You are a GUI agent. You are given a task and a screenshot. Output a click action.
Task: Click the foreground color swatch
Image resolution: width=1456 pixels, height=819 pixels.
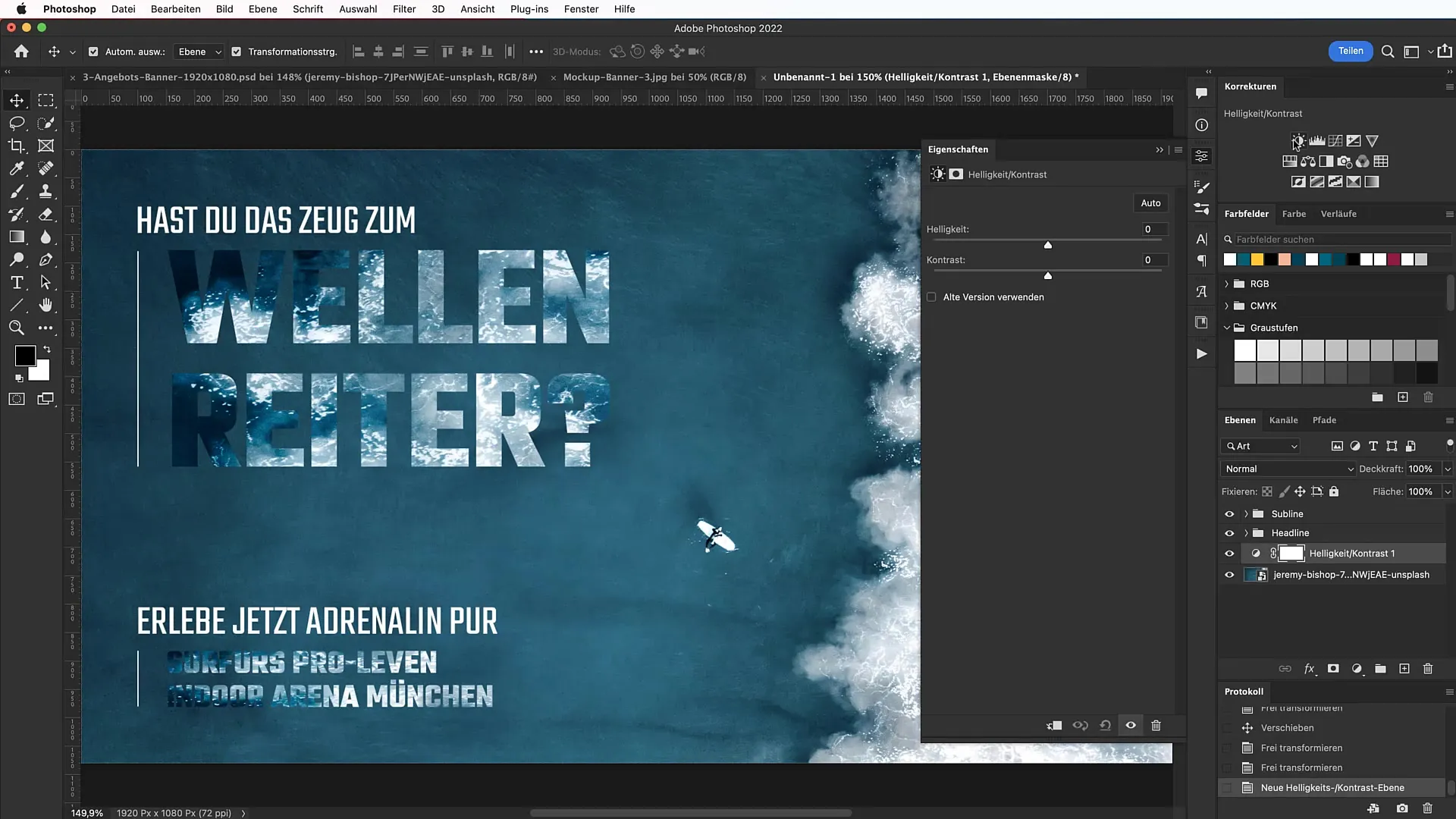pyautogui.click(x=25, y=355)
